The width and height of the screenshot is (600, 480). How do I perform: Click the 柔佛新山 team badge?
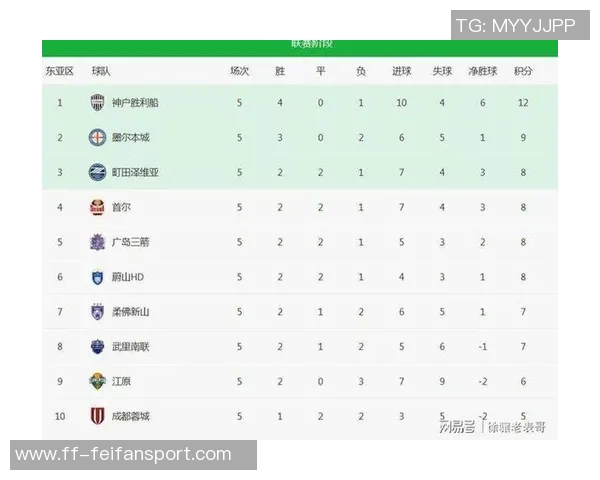pos(97,312)
